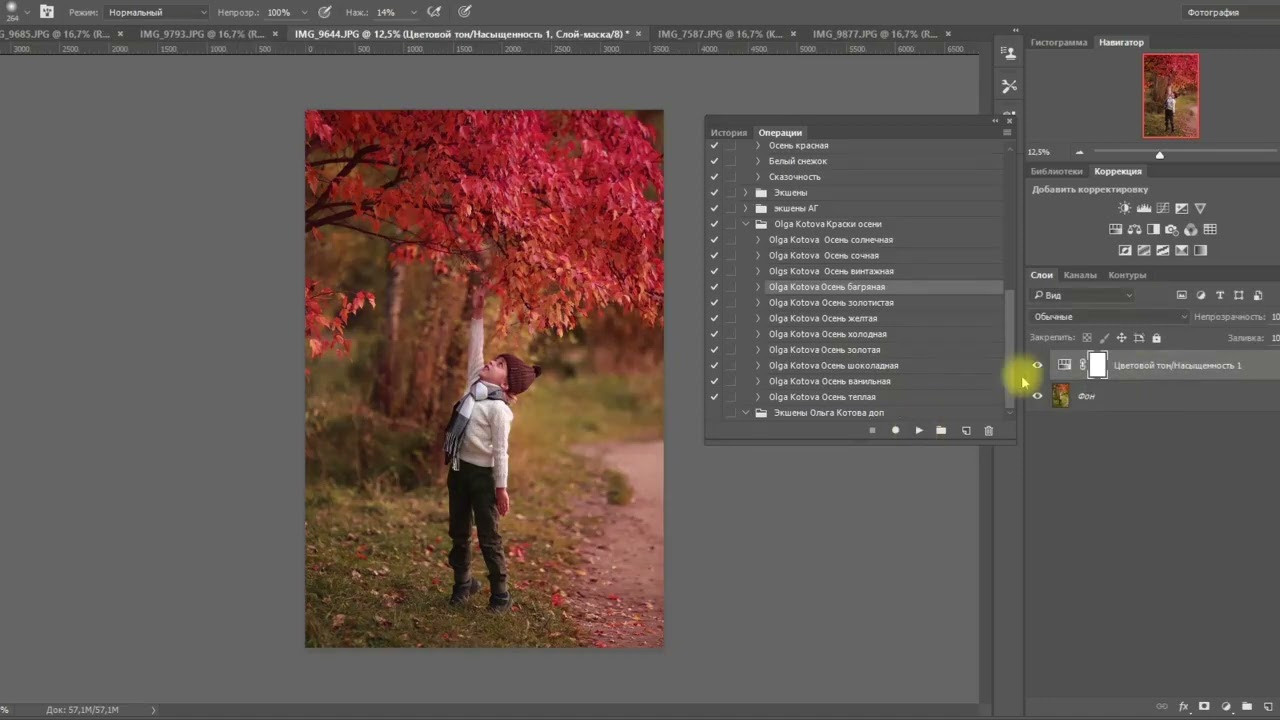Toggle visibility of Цветовой тон/Насыщенность 1 layer
Screen dimensions: 1280x720
tap(1037, 365)
